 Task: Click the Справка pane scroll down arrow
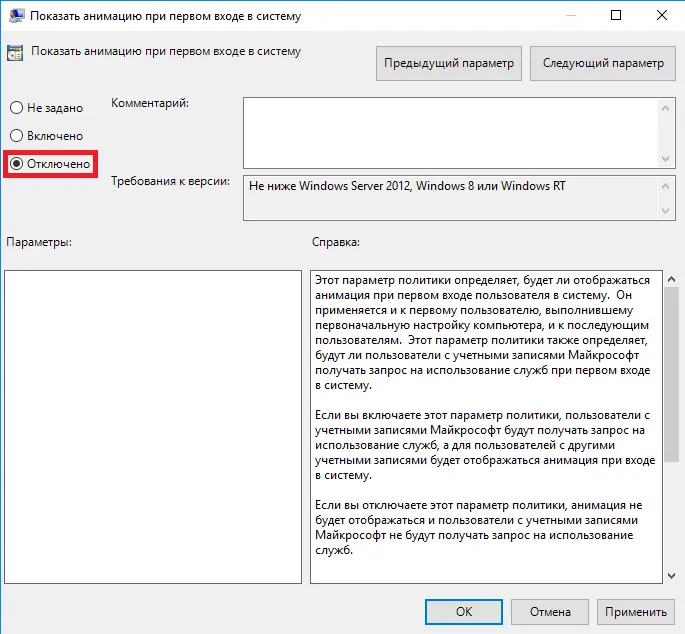tap(671, 576)
